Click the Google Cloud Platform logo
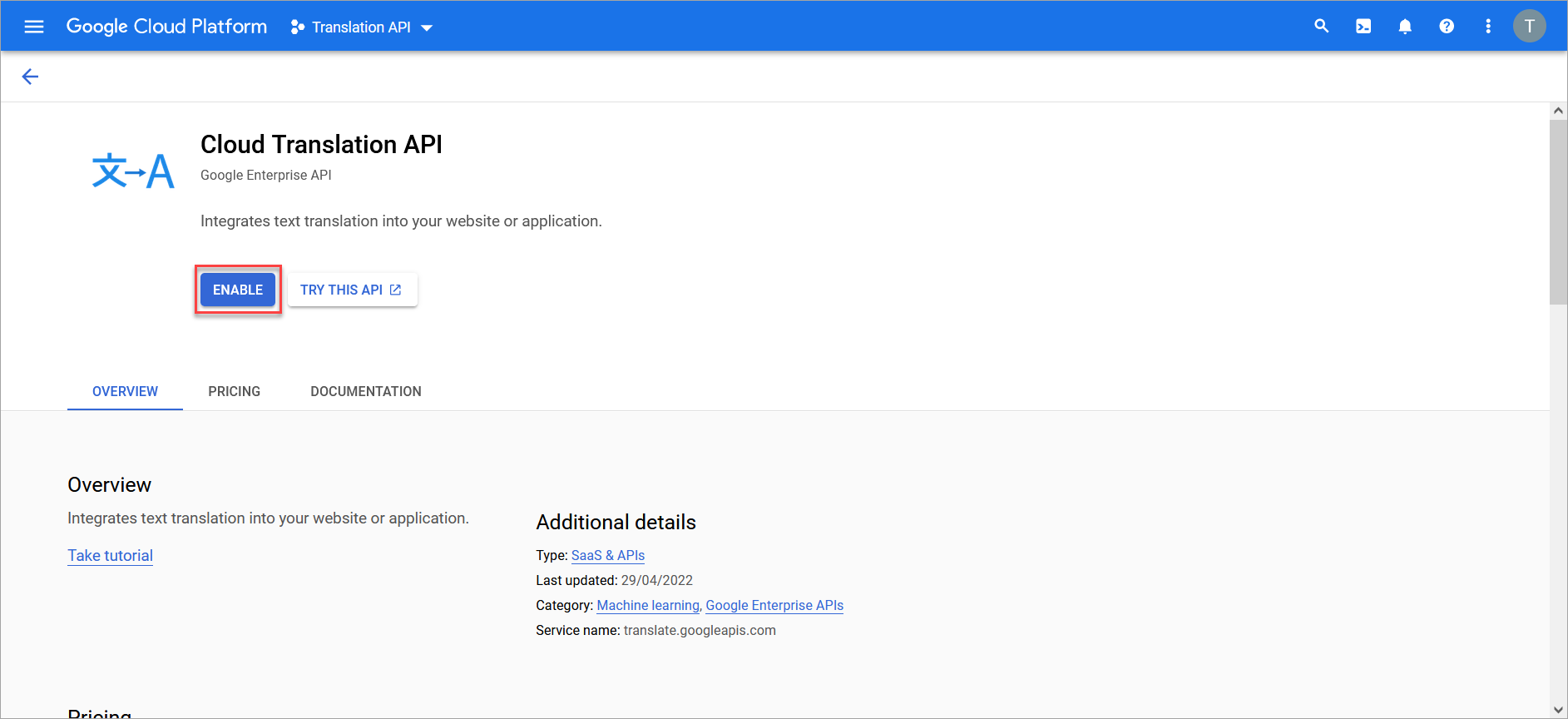Image resolution: width=1568 pixels, height=719 pixels. pyautogui.click(x=166, y=27)
